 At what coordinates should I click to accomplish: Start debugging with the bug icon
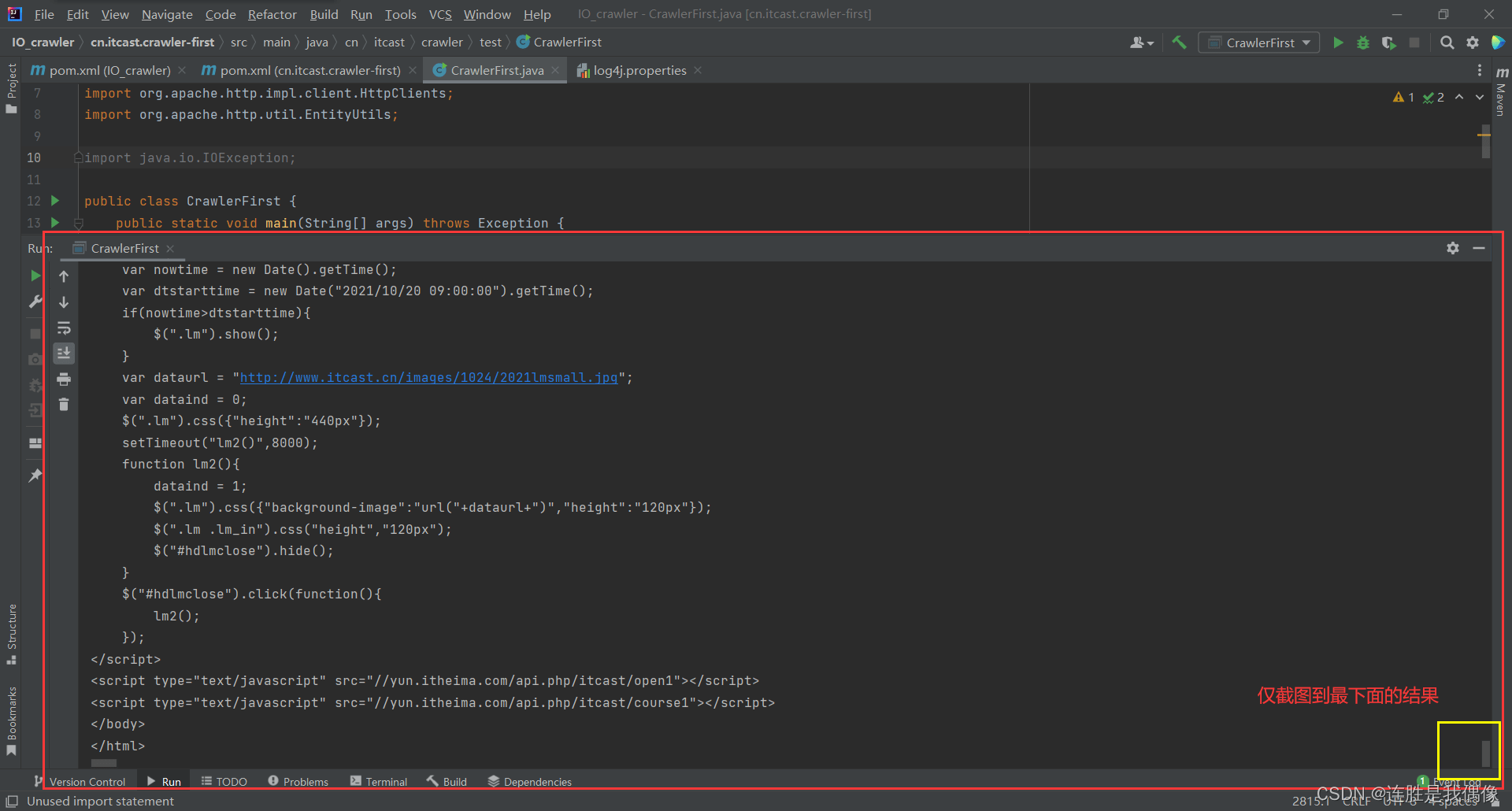pos(1363,43)
